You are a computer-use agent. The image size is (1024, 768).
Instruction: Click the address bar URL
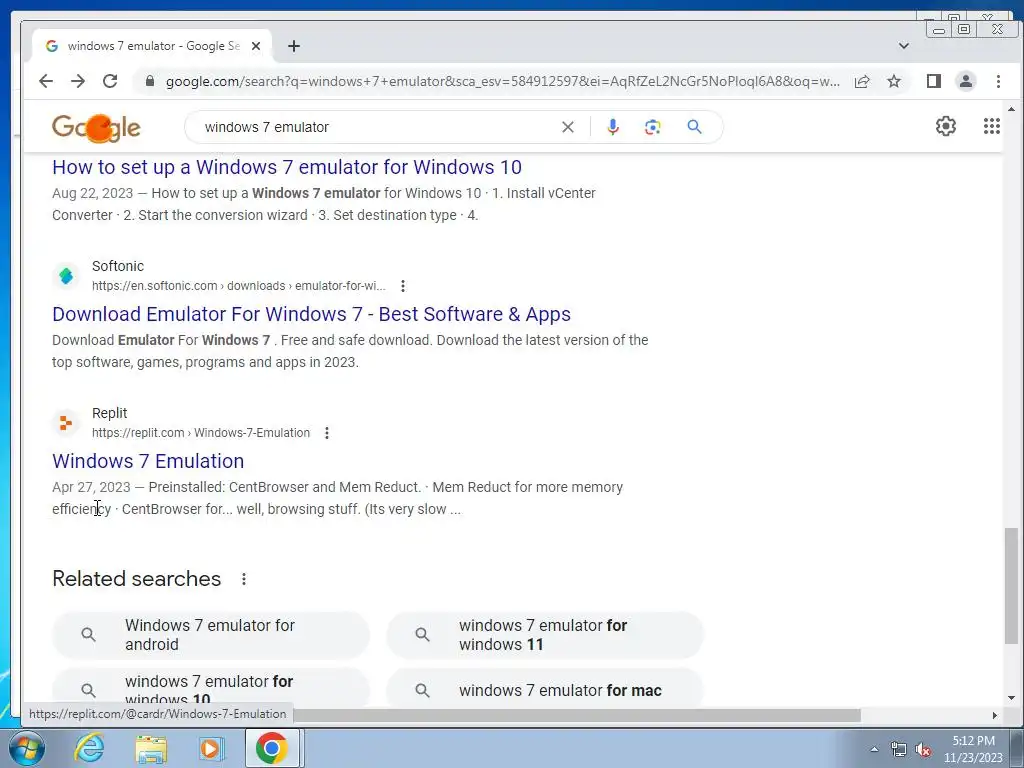[x=502, y=82]
